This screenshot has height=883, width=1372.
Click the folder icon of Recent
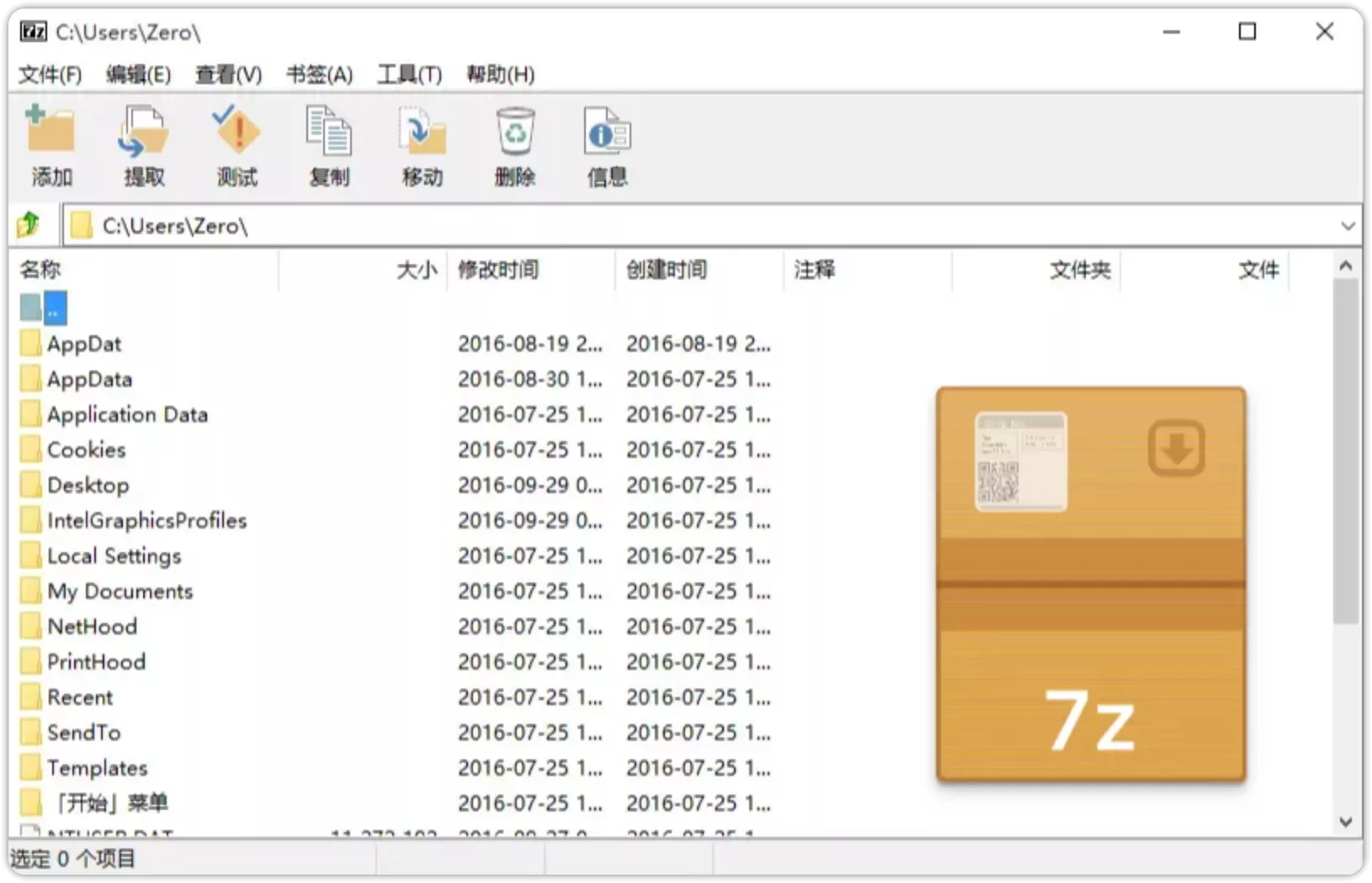point(30,697)
